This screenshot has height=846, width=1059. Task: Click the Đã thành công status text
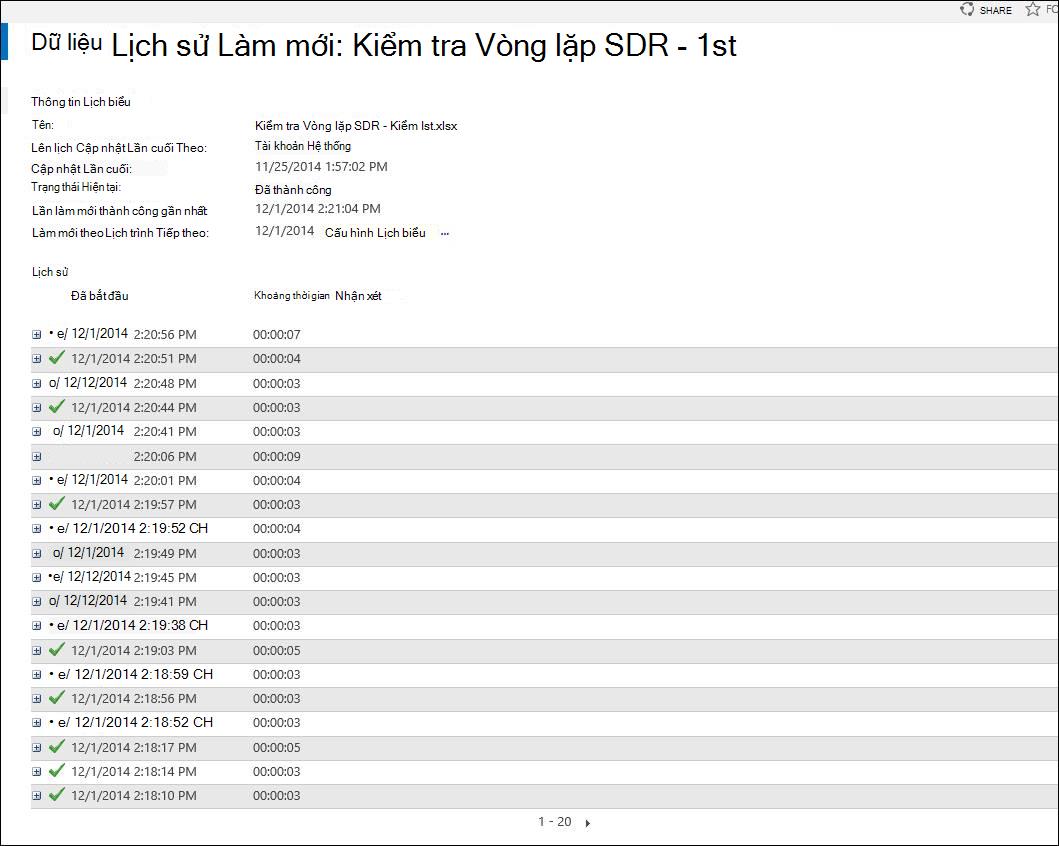click(x=293, y=190)
